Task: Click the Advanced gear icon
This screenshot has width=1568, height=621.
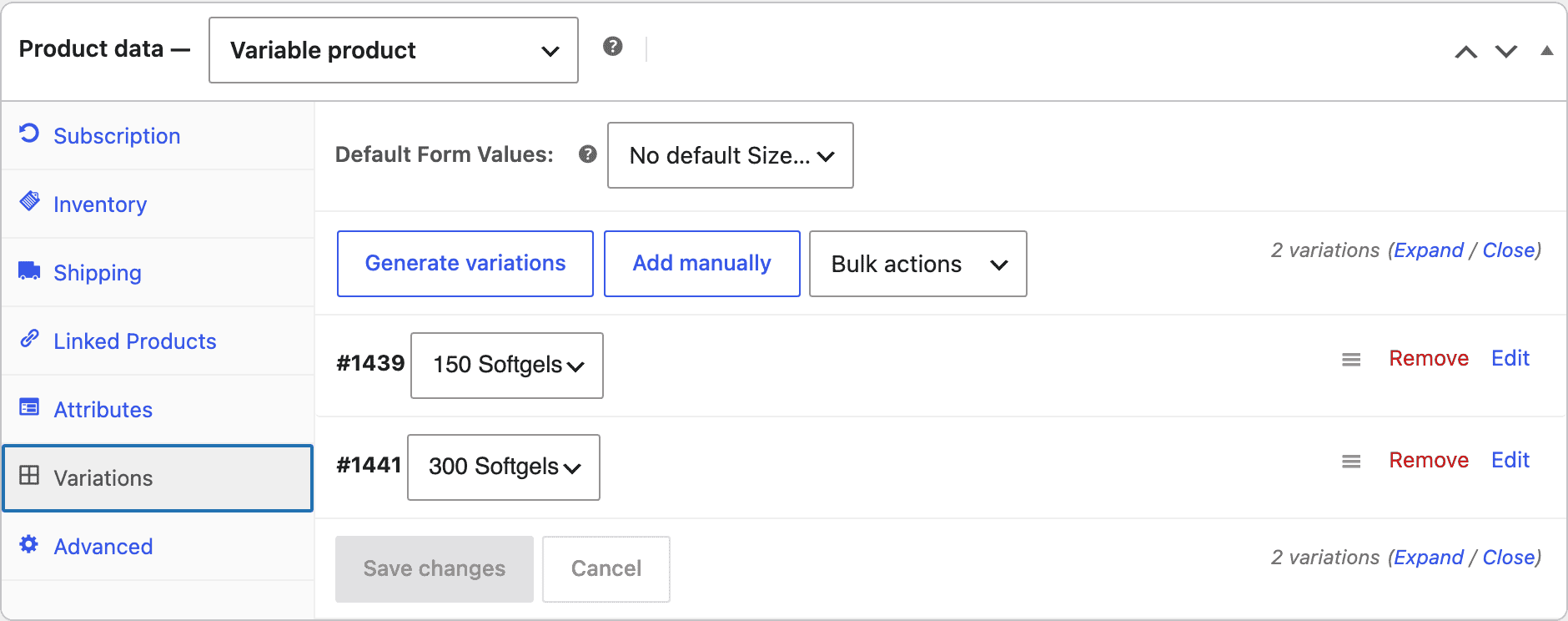Action: [x=29, y=544]
